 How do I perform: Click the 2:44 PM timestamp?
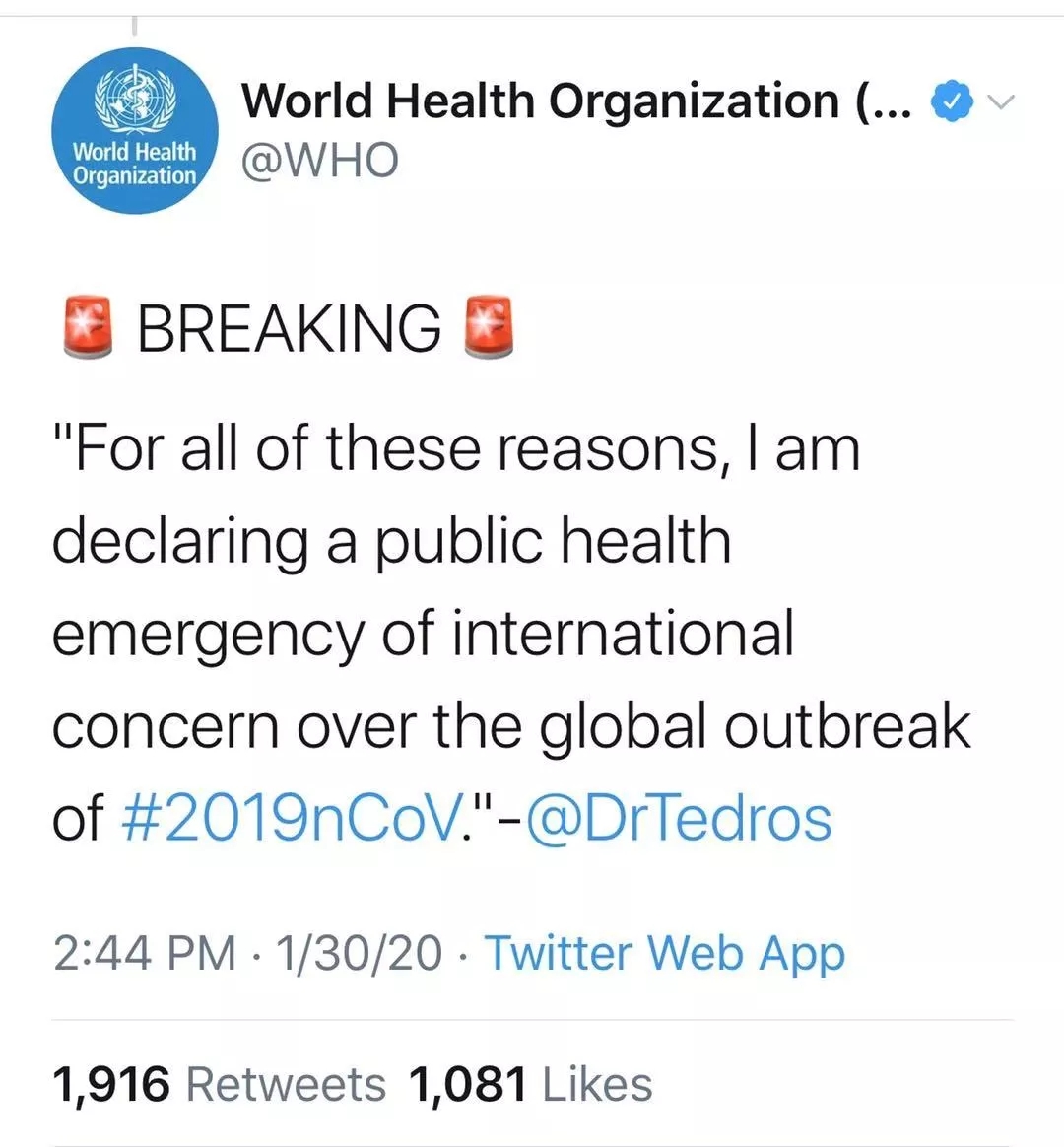[144, 953]
